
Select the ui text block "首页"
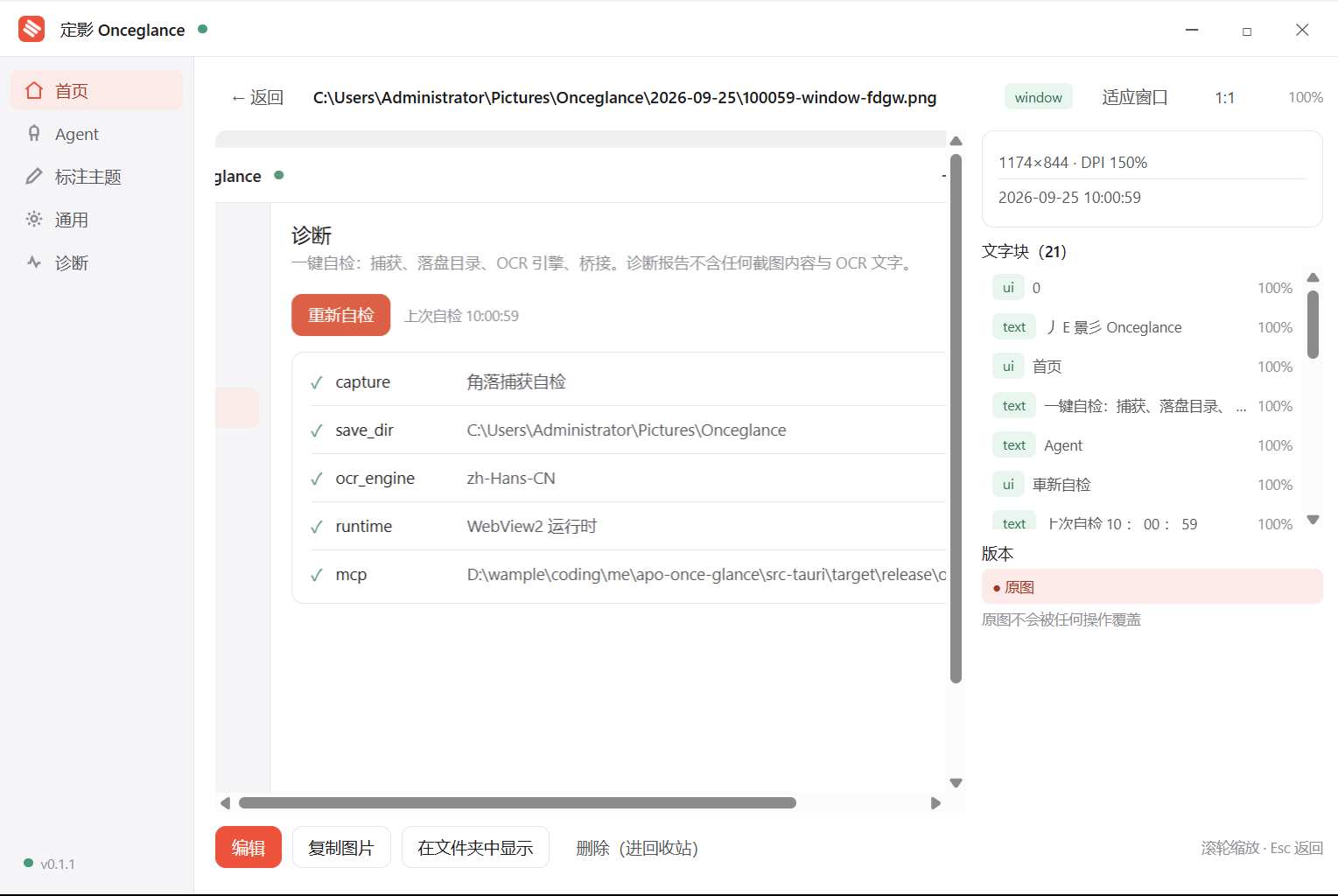coord(1143,367)
